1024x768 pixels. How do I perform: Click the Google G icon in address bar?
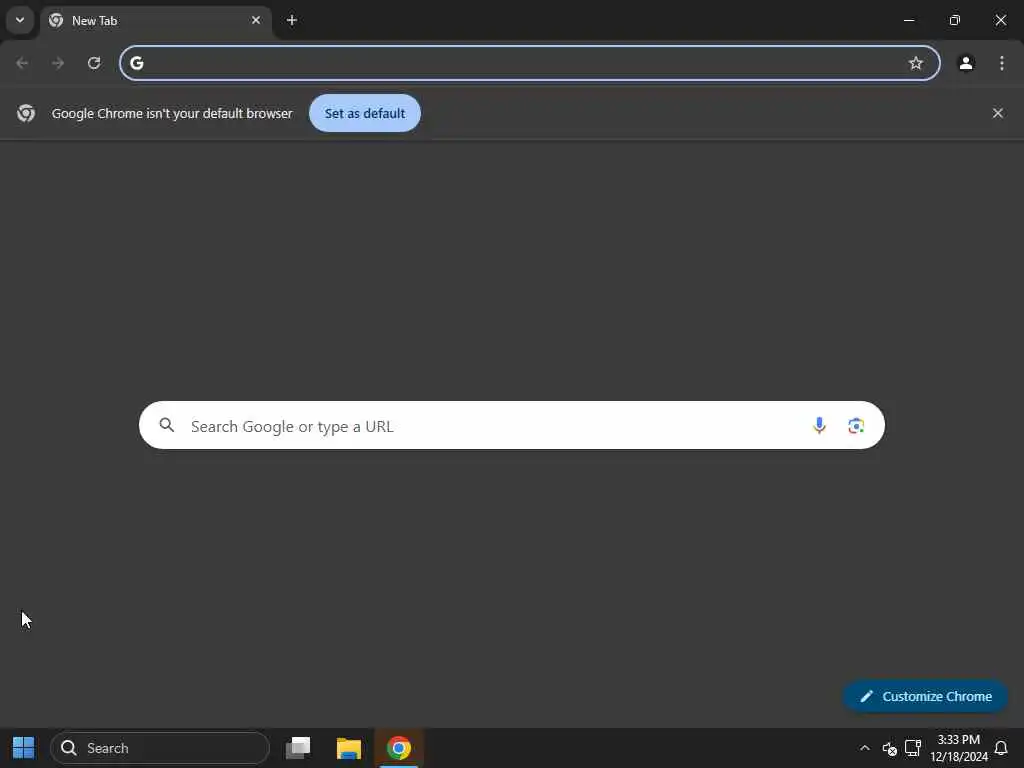point(136,63)
